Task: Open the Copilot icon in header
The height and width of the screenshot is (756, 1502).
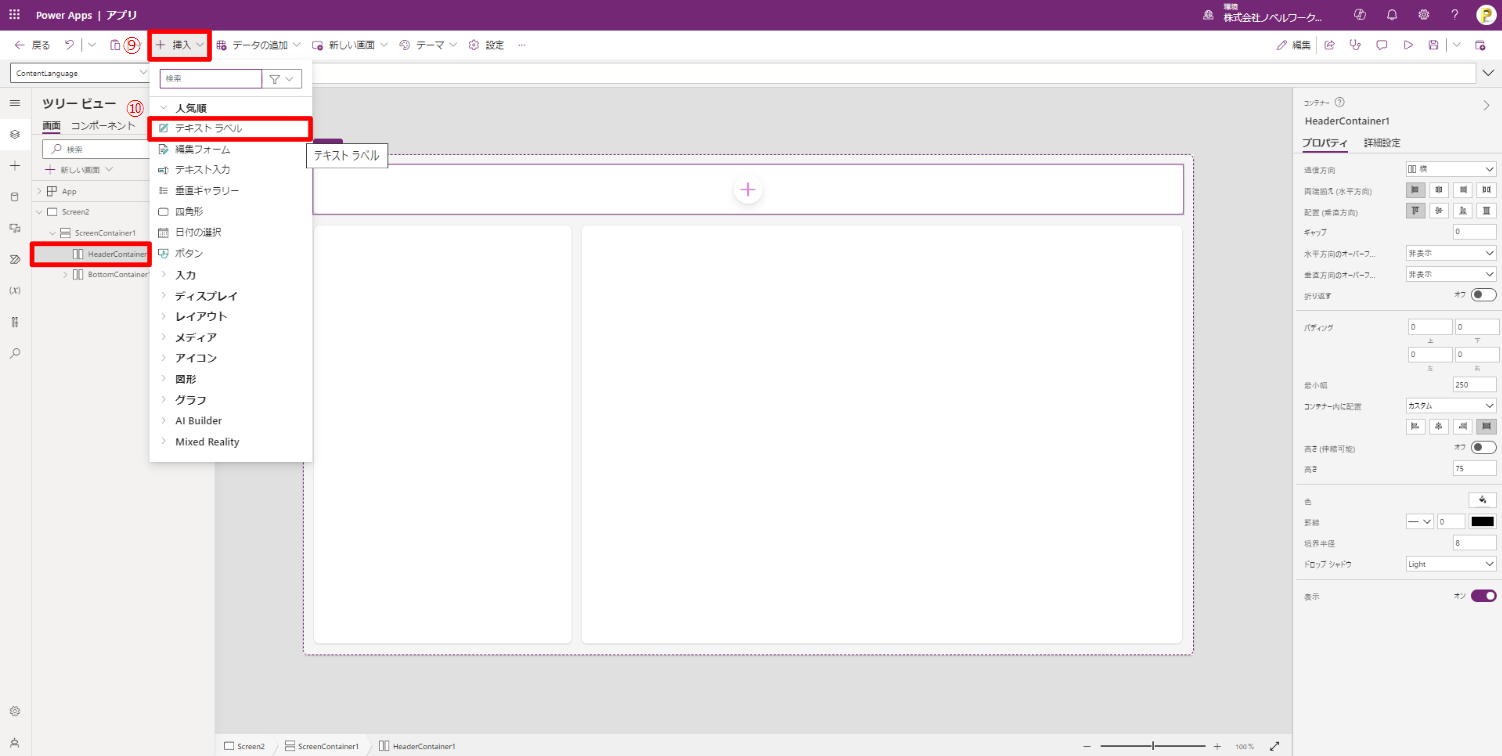Action: [x=1359, y=15]
